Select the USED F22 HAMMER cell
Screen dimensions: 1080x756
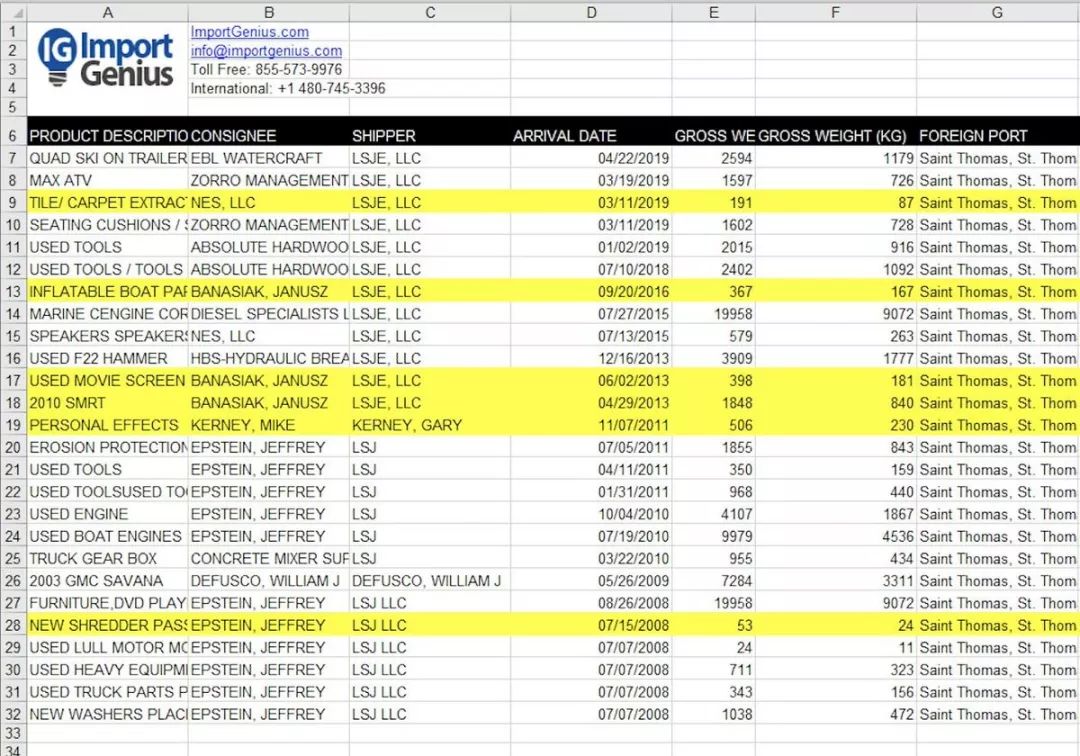tap(107, 358)
